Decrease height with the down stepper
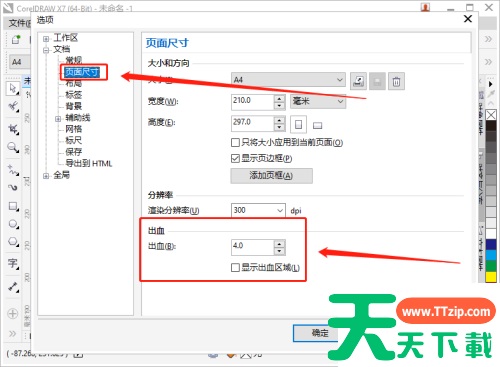The width and height of the screenshot is (500, 367). pyautogui.click(x=279, y=127)
